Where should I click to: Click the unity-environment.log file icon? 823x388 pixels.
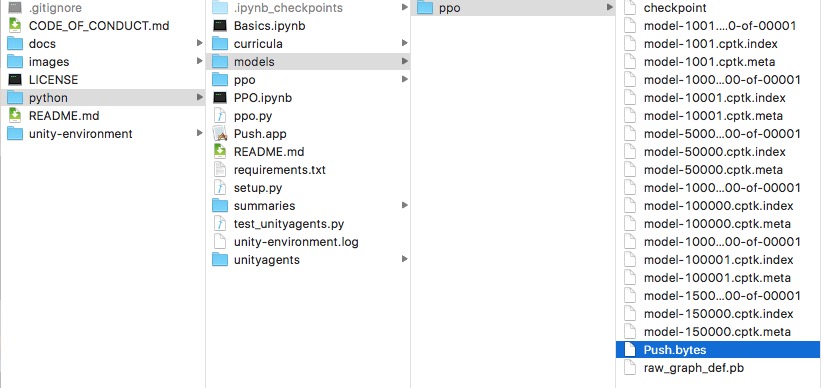pos(220,242)
